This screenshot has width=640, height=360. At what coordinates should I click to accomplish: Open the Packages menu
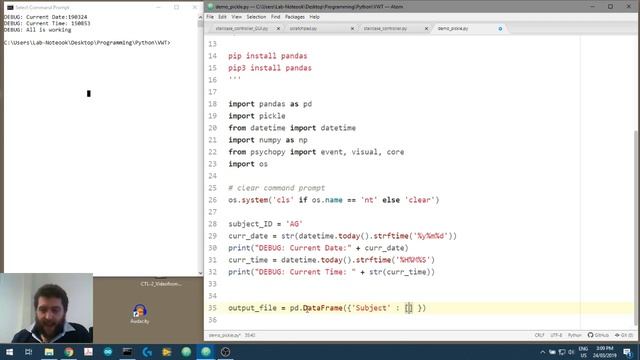pos(295,17)
